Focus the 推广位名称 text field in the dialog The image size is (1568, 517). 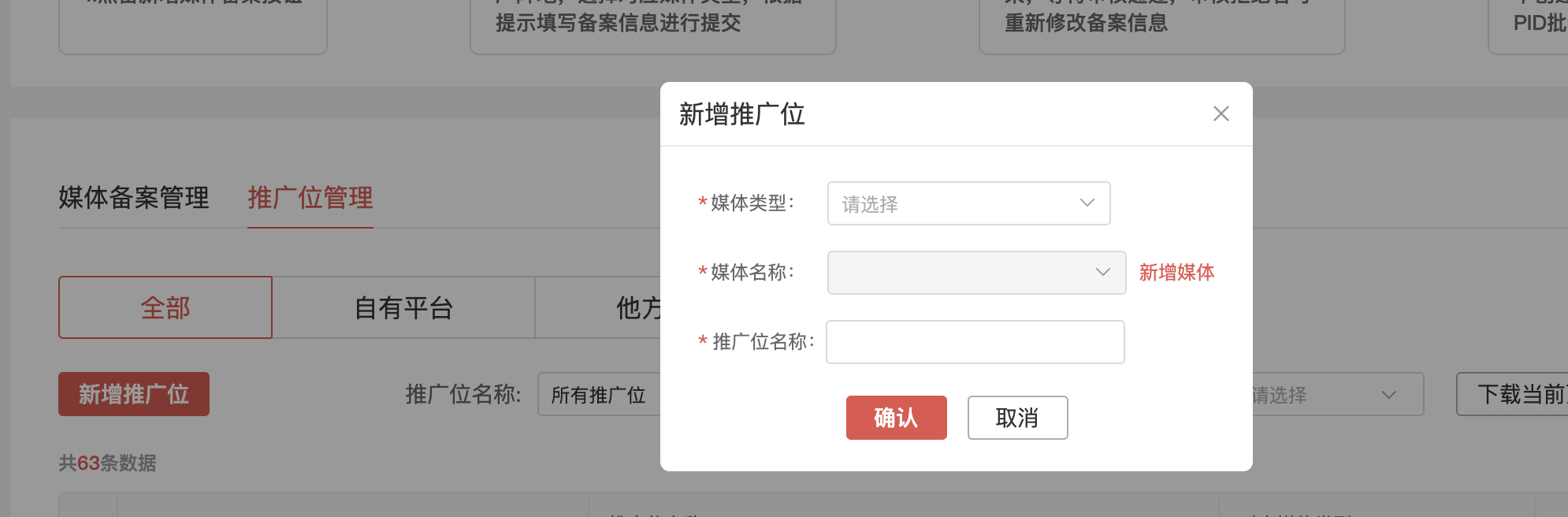click(975, 342)
